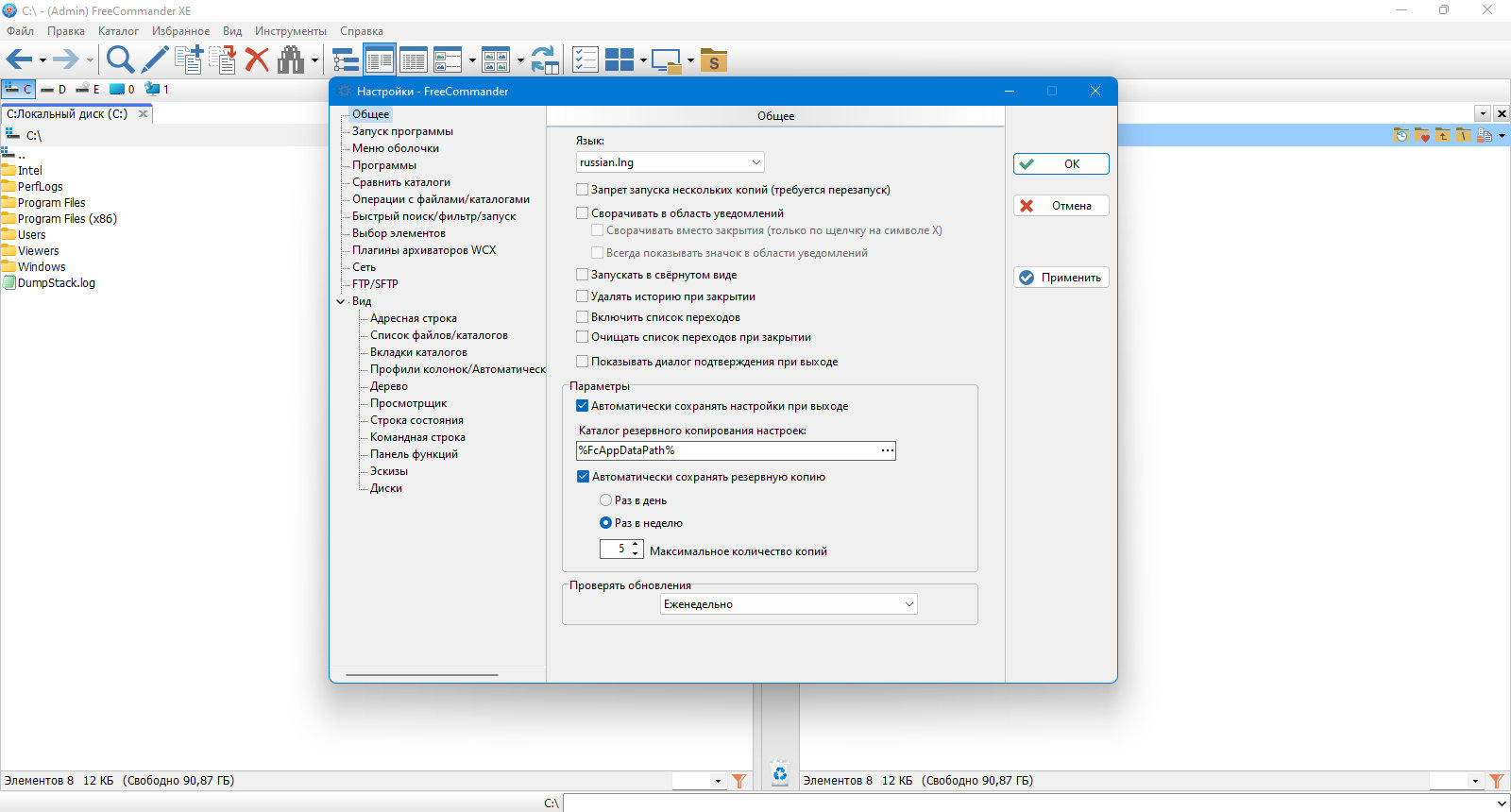Click the recycle bin icon between panels
Image resolution: width=1511 pixels, height=812 pixels.
point(780,774)
